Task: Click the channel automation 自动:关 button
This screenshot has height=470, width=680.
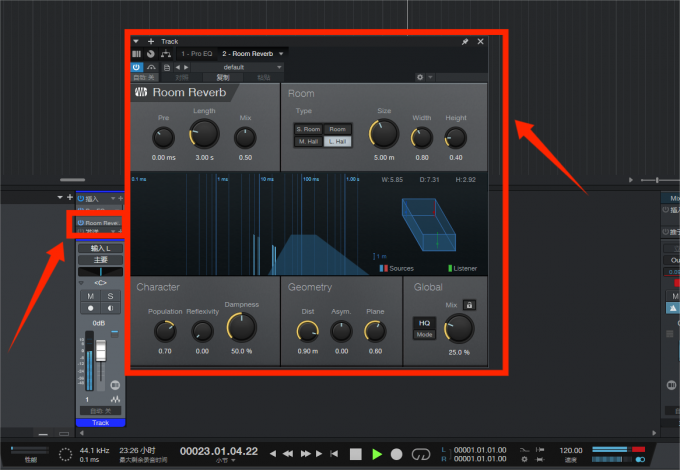Action: (x=100, y=411)
